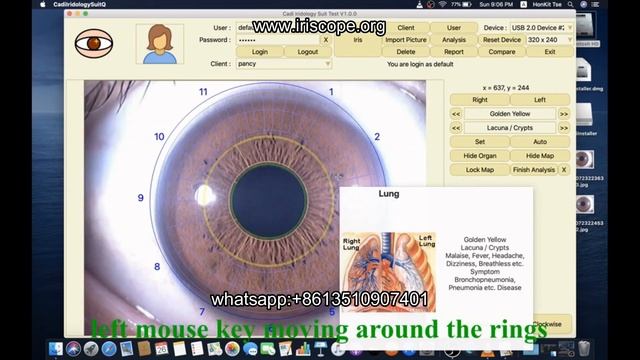This screenshot has width=640, height=360.
Task: Expand the Client pancy dropdown
Action: [284, 64]
